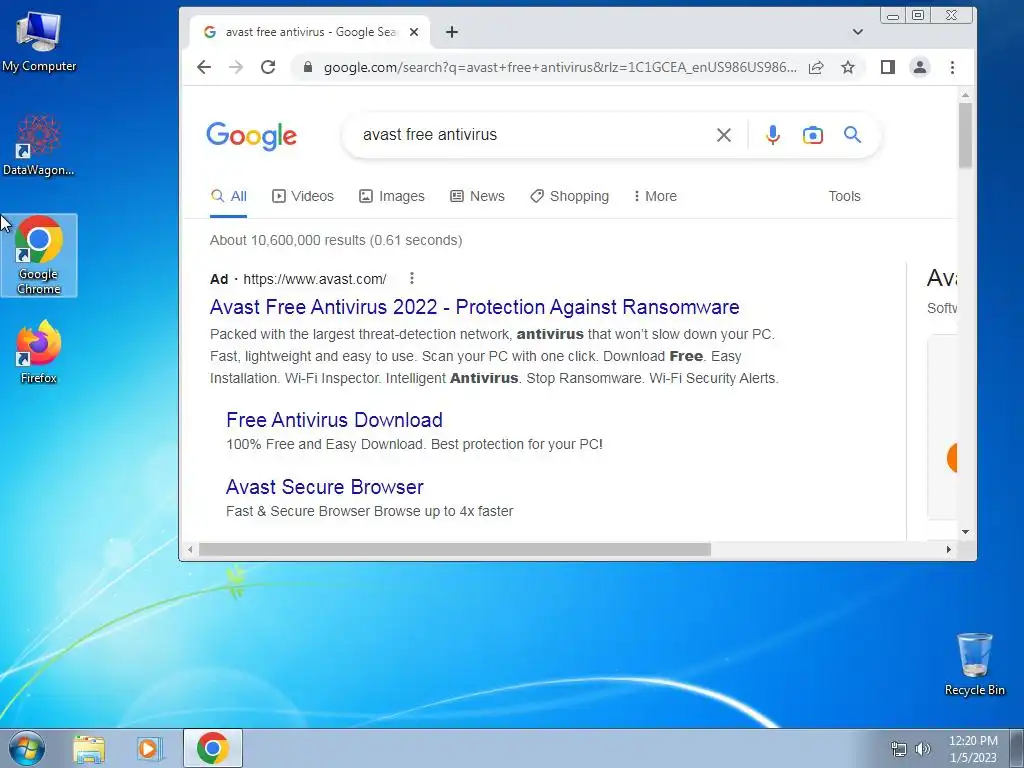Open the Avast Secure Browser link

325,487
